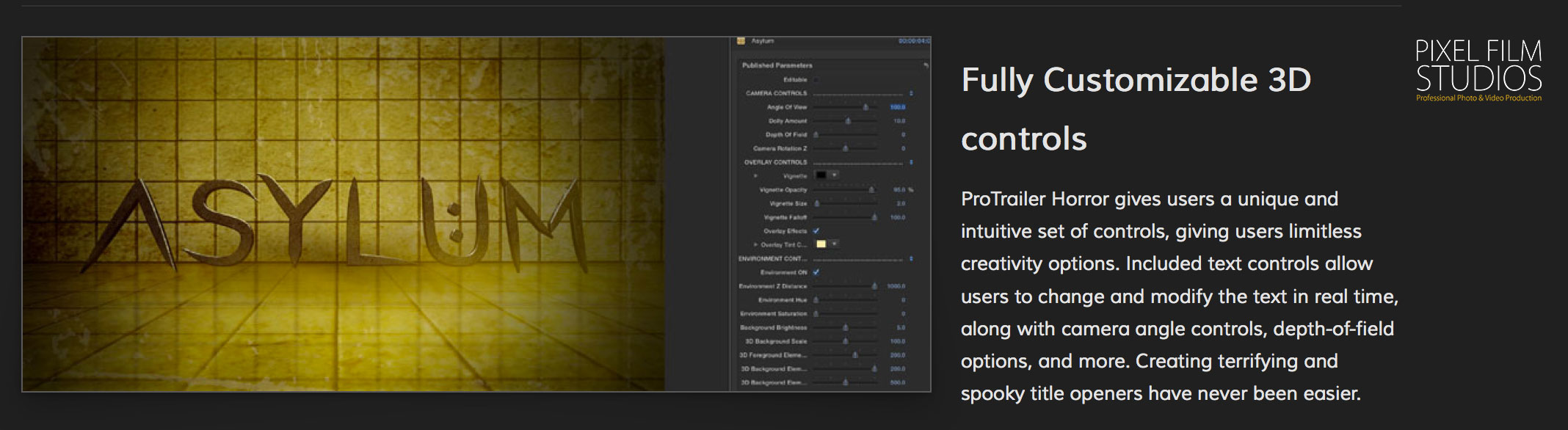1568x430 pixels.
Task: Click the Angle Of View value 100.0
Action: click(898, 107)
